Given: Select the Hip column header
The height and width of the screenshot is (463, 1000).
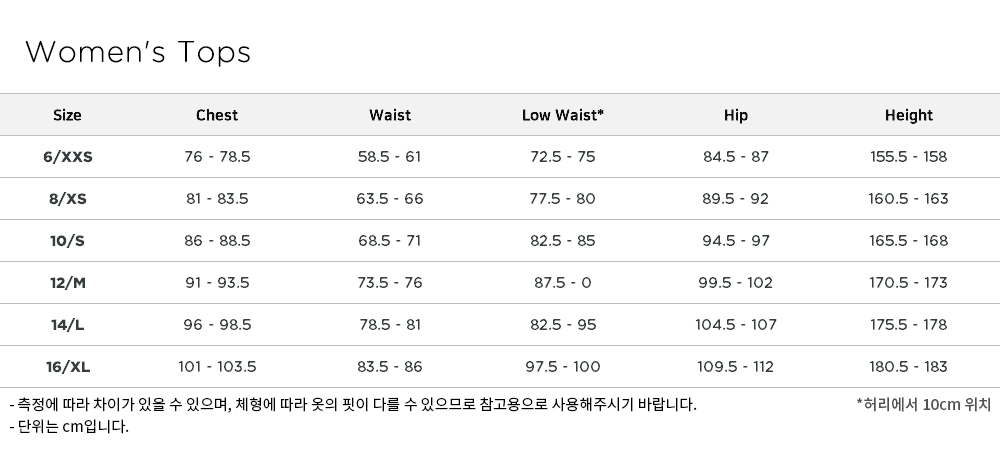Looking at the screenshot, I should 735,115.
